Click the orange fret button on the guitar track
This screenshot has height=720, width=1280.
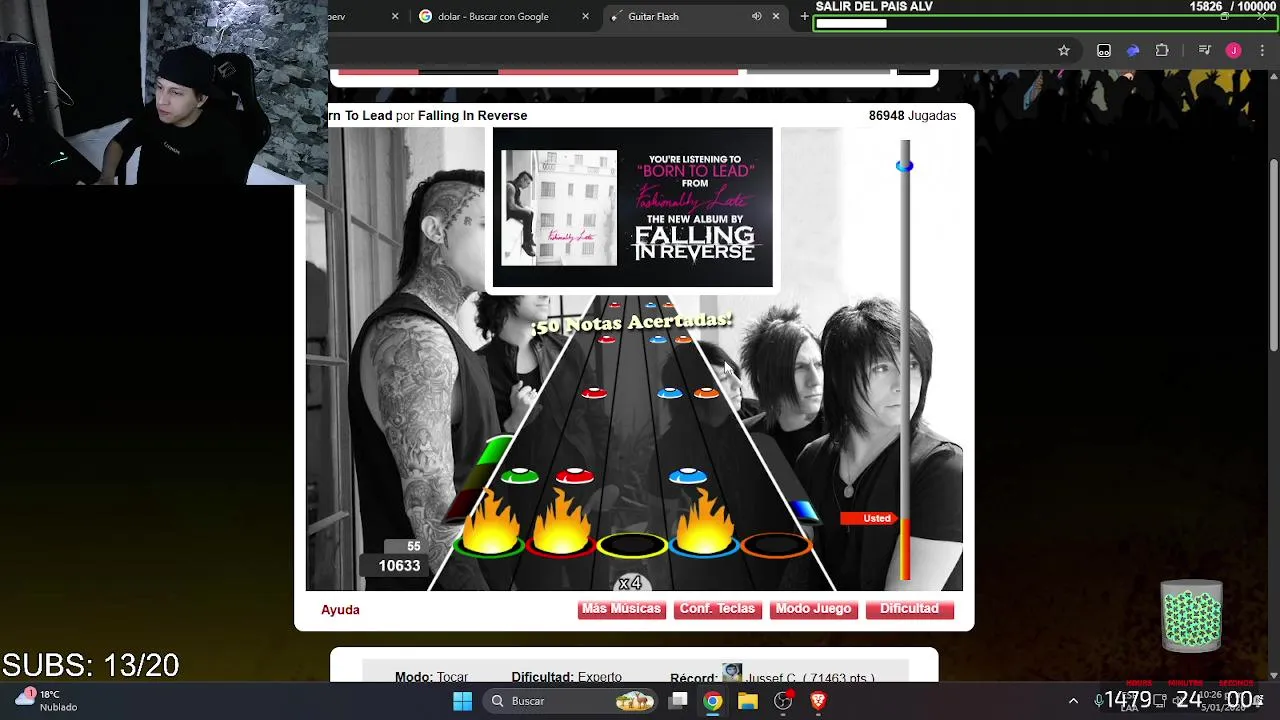point(776,546)
